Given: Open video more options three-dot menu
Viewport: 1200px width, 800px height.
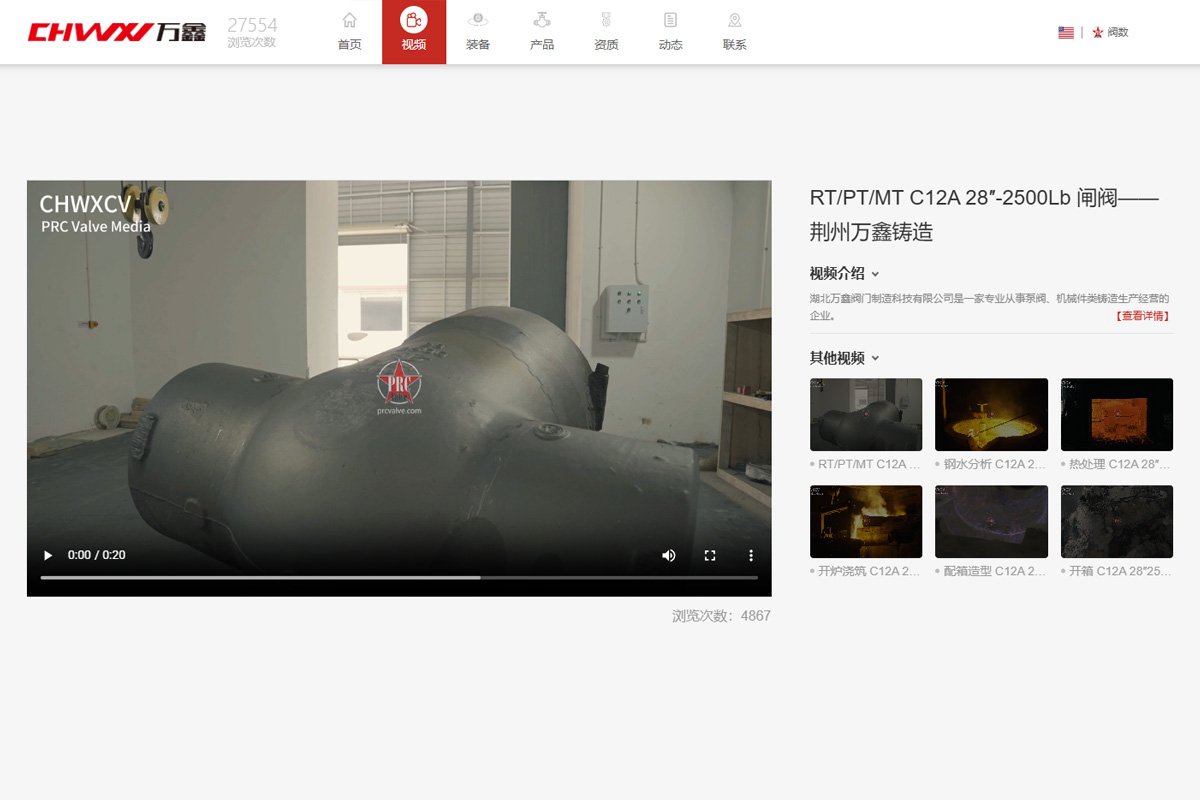Looking at the screenshot, I should tap(751, 555).
